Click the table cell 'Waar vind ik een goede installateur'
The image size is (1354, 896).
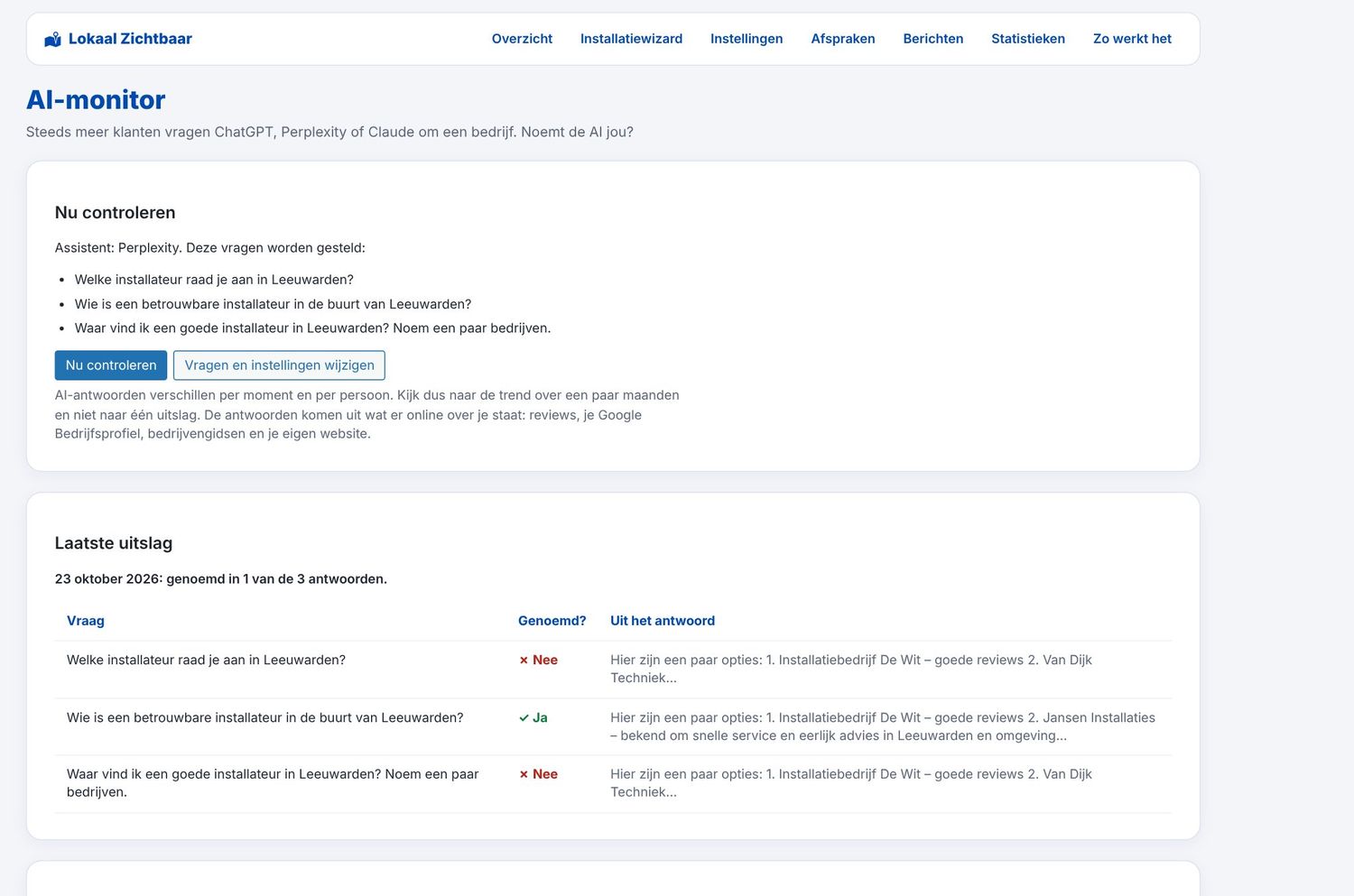(273, 783)
